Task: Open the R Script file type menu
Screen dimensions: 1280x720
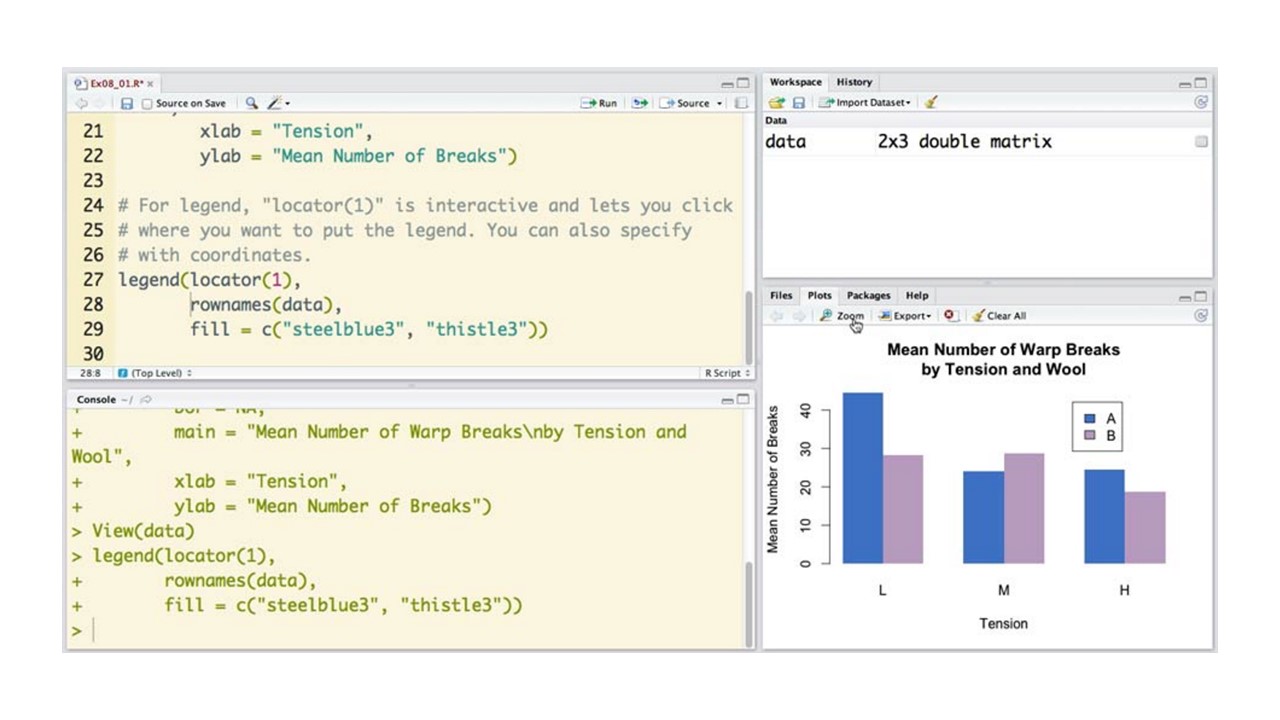Action: pyautogui.click(x=726, y=373)
